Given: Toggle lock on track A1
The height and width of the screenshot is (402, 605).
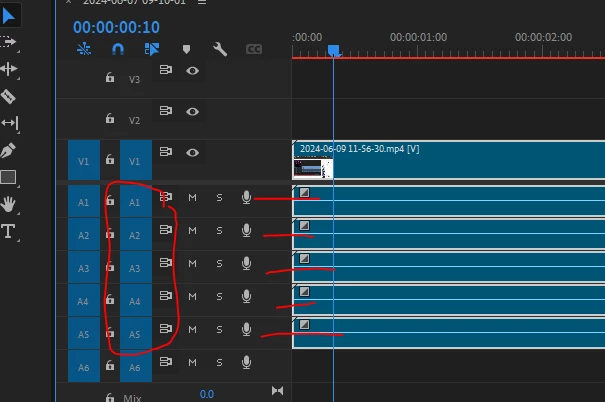Looking at the screenshot, I should 110,200.
